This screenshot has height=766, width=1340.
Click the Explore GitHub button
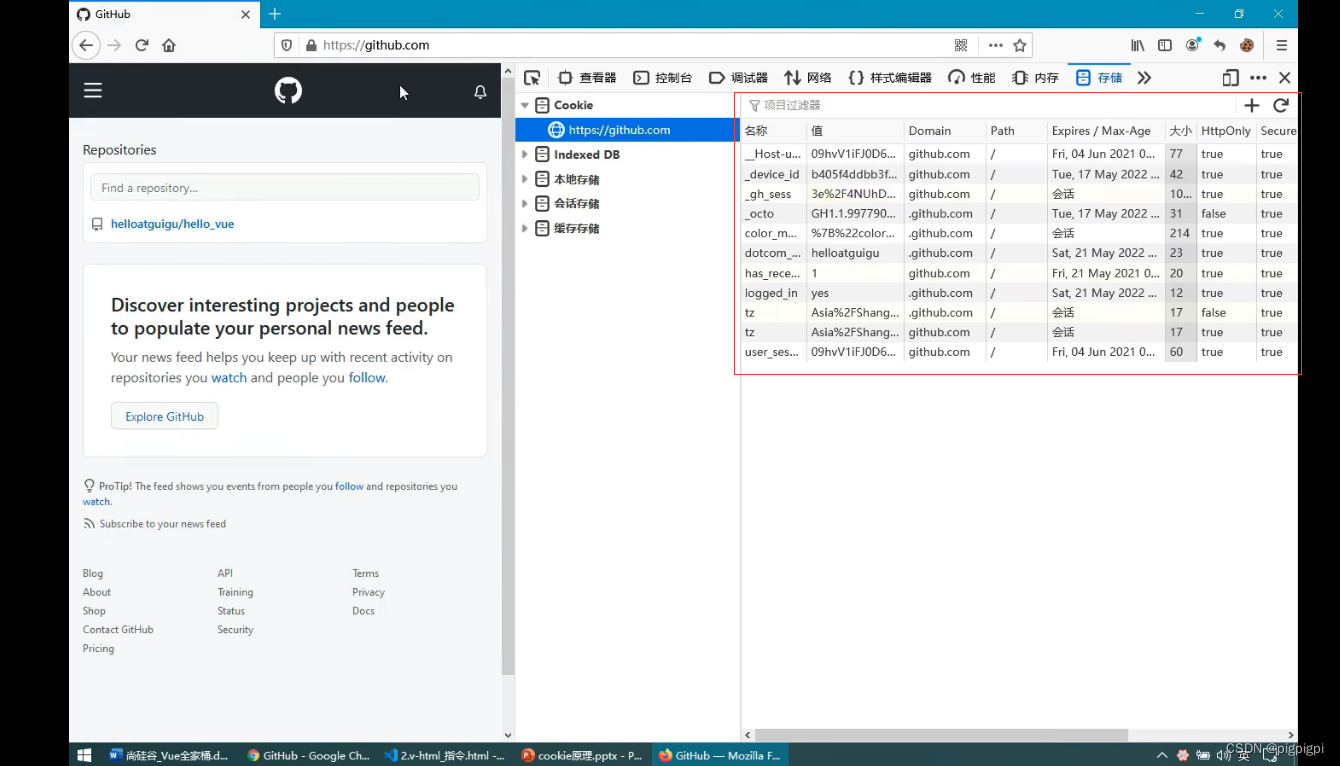164,417
